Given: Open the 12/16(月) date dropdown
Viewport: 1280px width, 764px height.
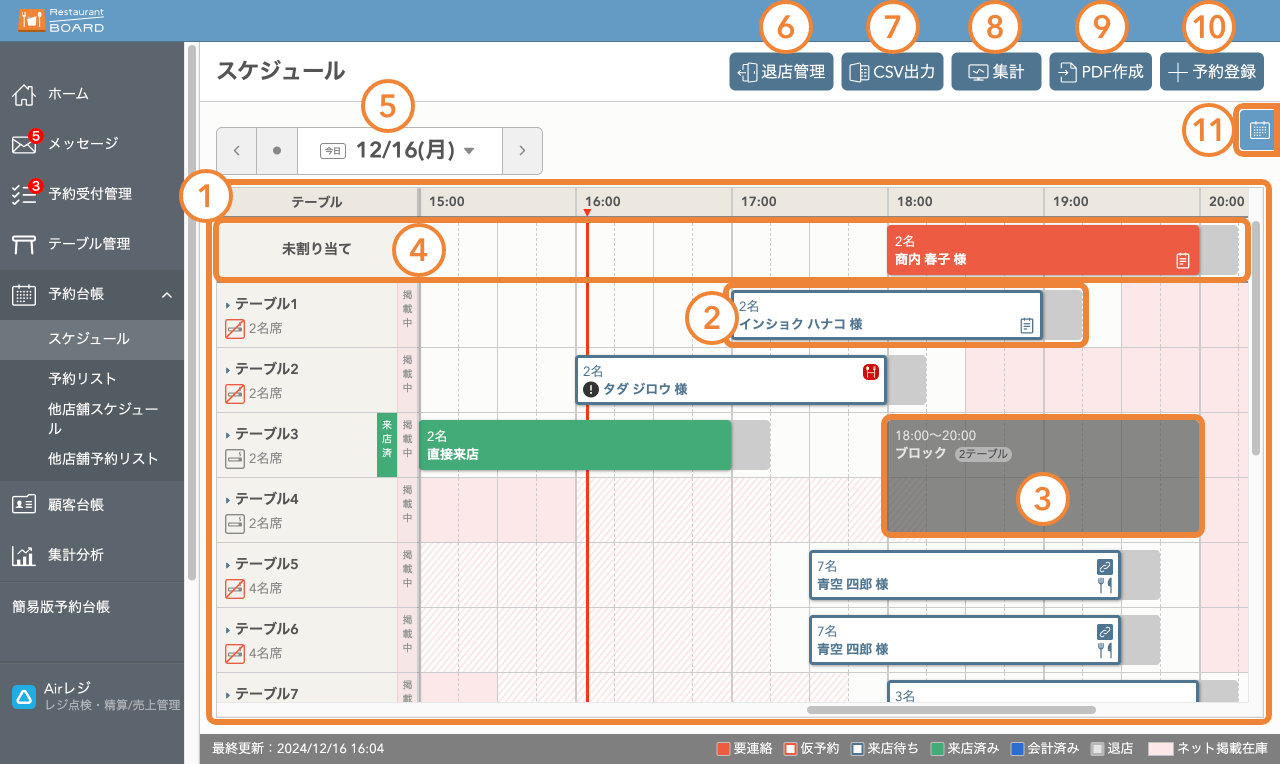Looking at the screenshot, I should pyautogui.click(x=400, y=151).
